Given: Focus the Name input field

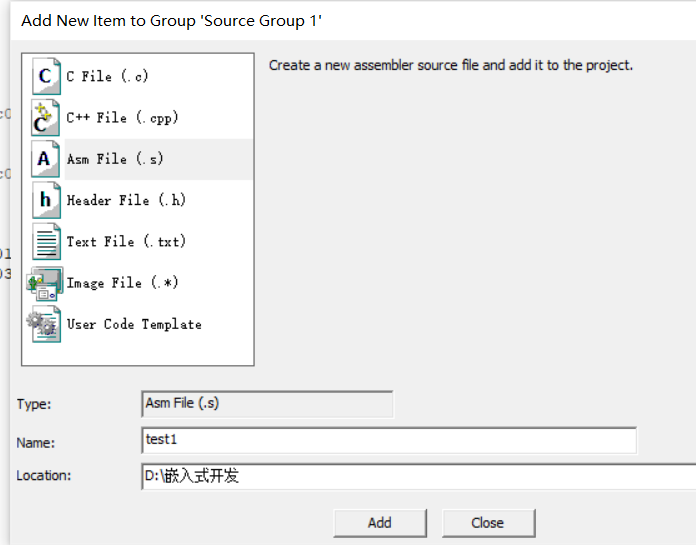Looking at the screenshot, I should click(x=389, y=440).
